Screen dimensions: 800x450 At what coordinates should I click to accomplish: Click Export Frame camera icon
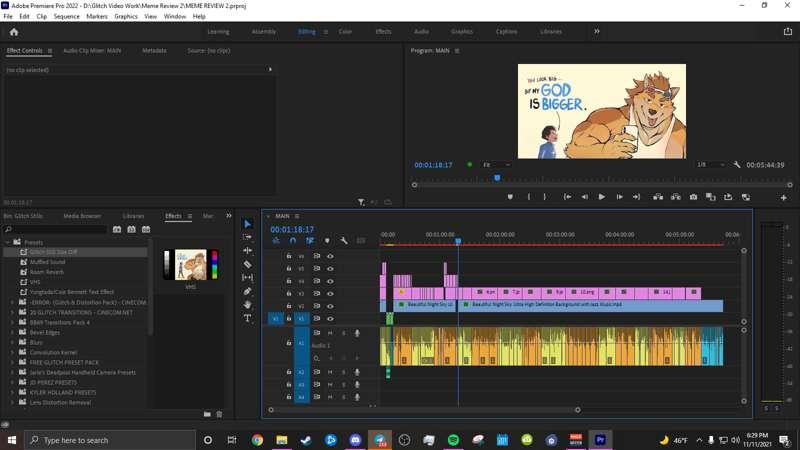[693, 197]
